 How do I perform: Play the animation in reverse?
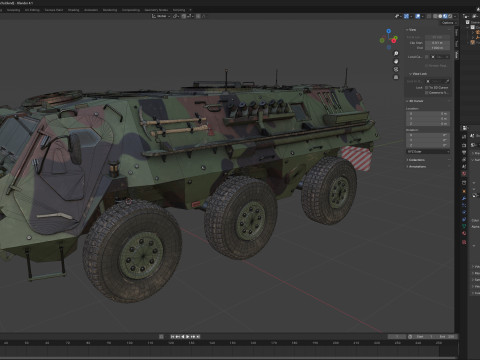point(183,337)
